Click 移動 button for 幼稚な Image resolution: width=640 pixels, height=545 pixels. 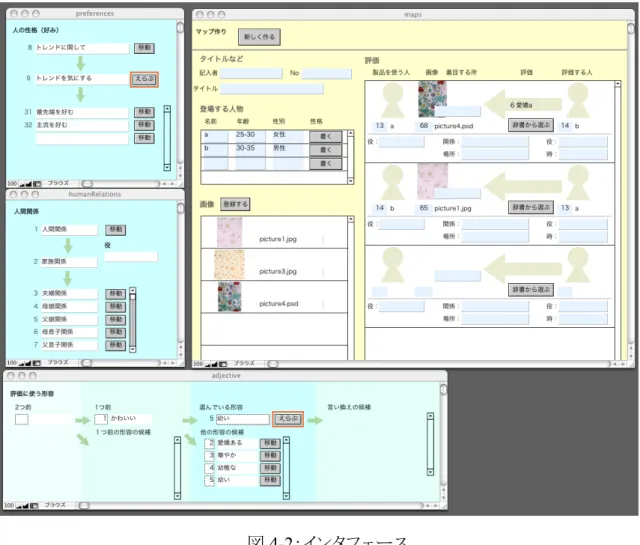point(270,468)
